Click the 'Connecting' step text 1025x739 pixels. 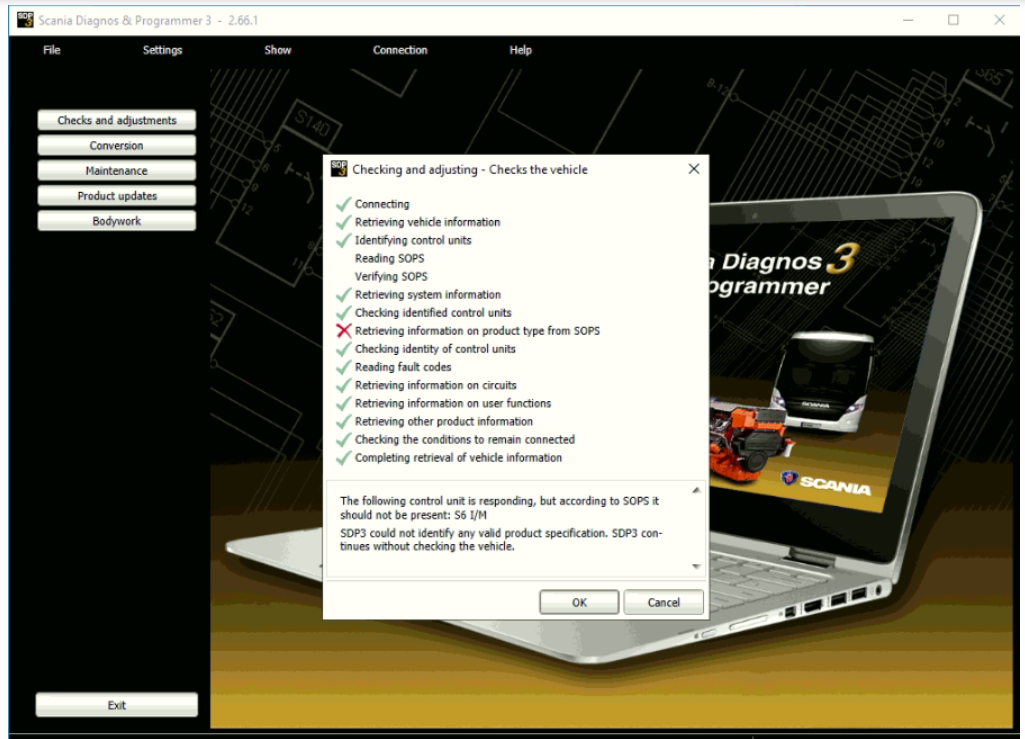pos(382,204)
